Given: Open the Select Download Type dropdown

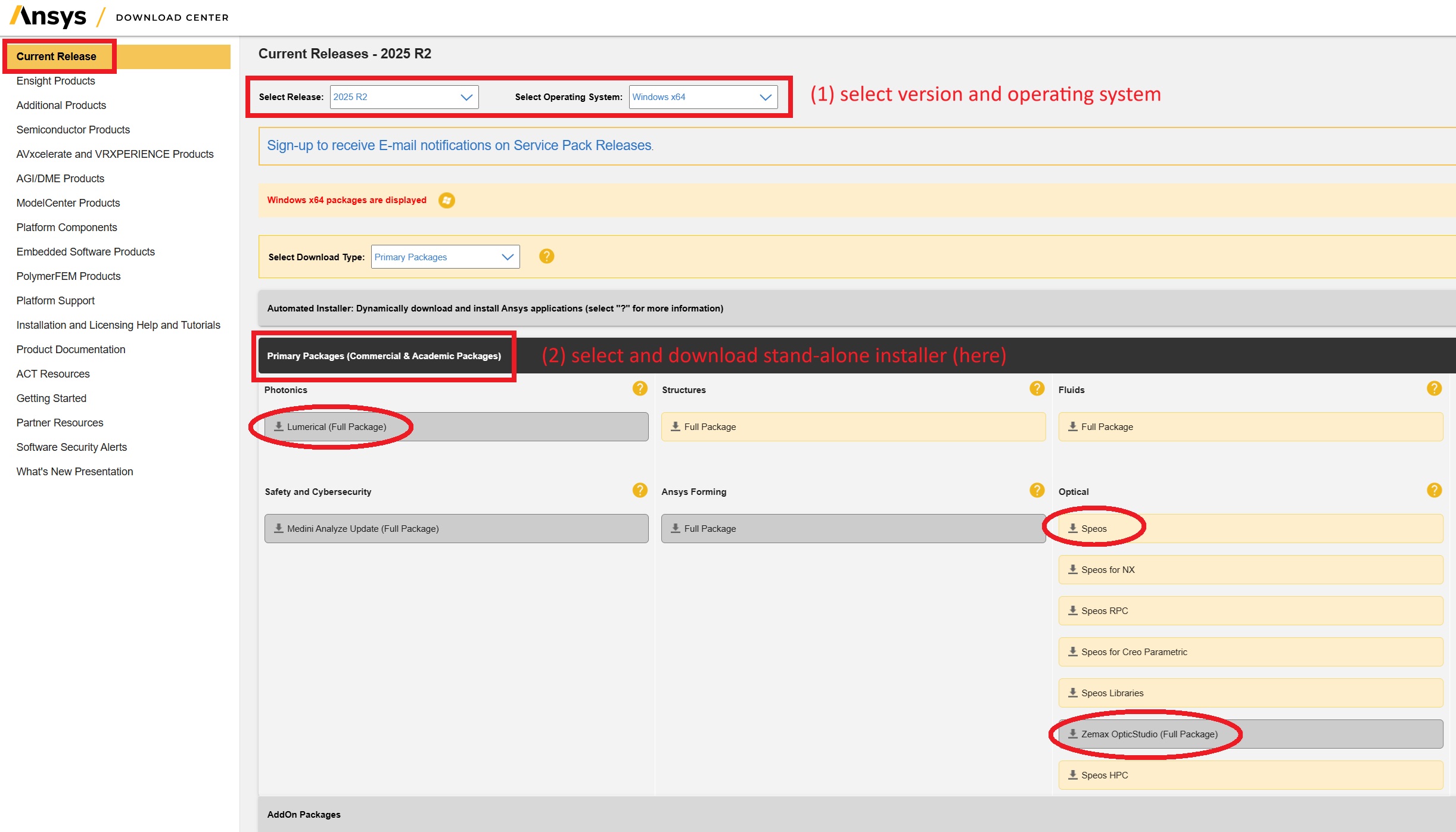Looking at the screenshot, I should pyautogui.click(x=445, y=257).
